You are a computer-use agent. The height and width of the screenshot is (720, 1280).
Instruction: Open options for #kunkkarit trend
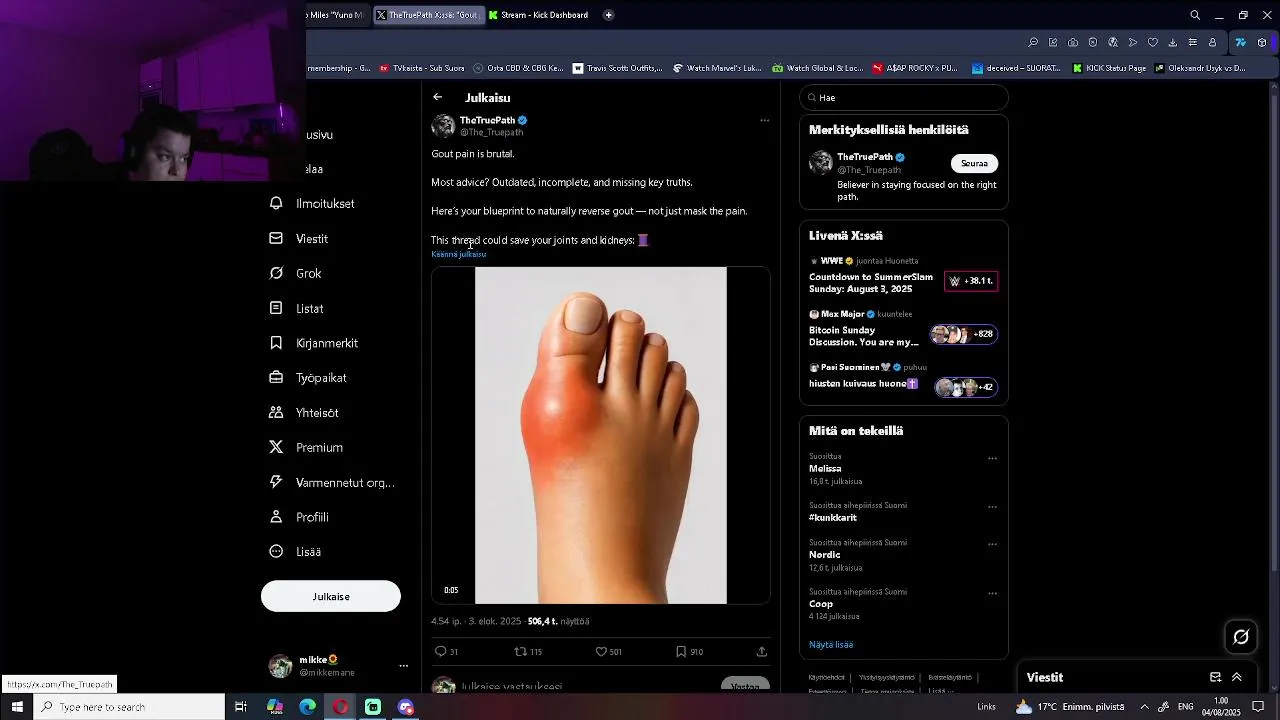tap(992, 507)
